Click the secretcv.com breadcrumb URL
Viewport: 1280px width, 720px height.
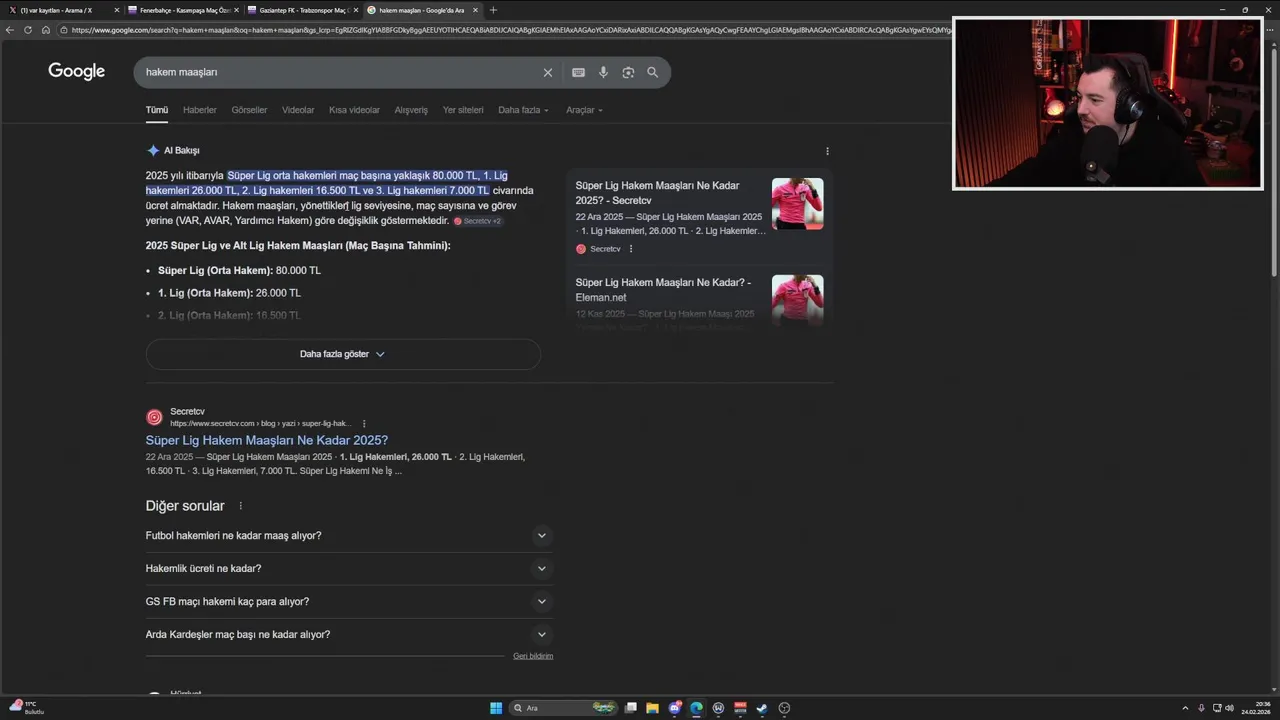261,424
